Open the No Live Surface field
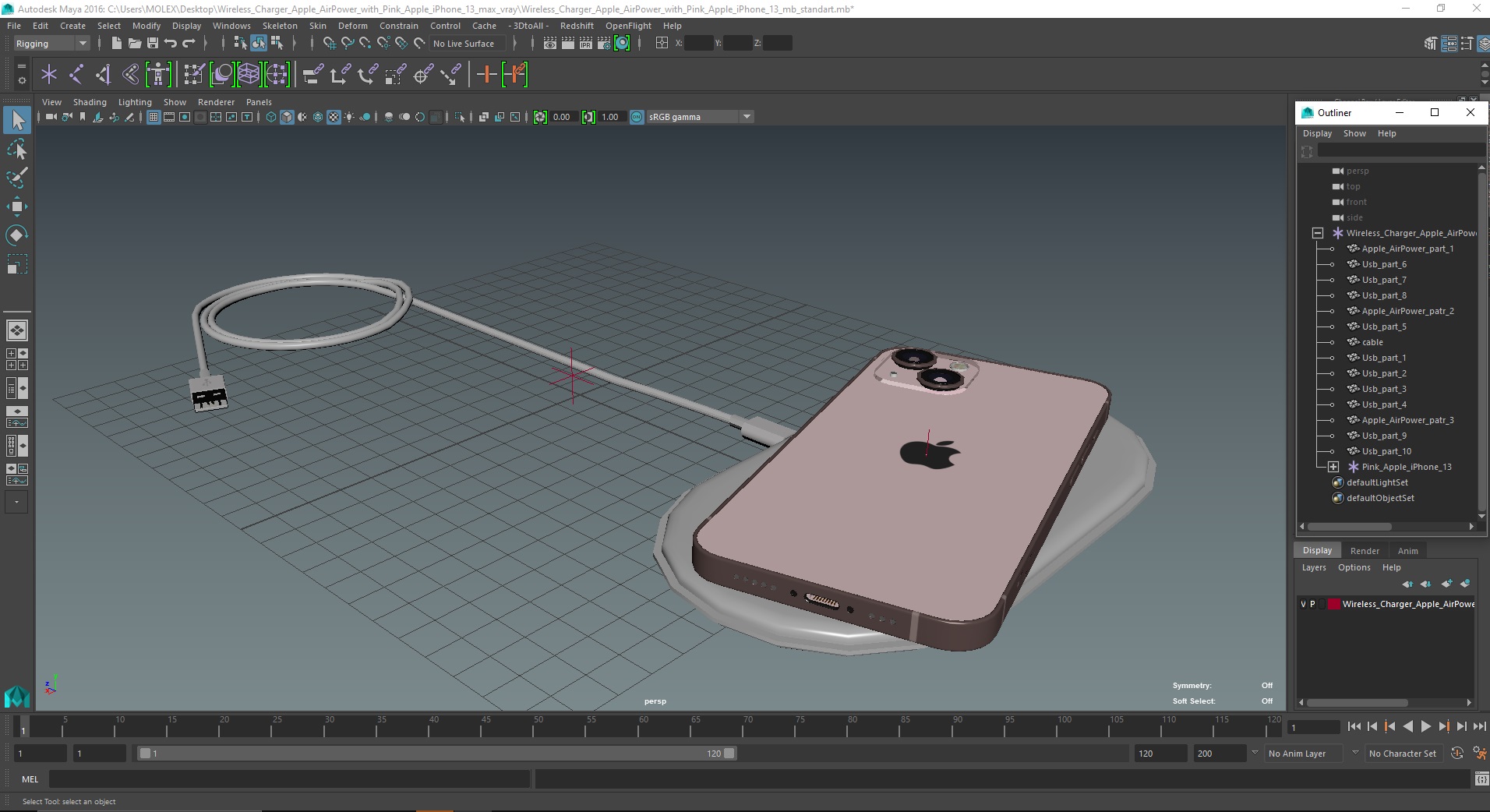The width and height of the screenshot is (1490, 812). coord(468,44)
